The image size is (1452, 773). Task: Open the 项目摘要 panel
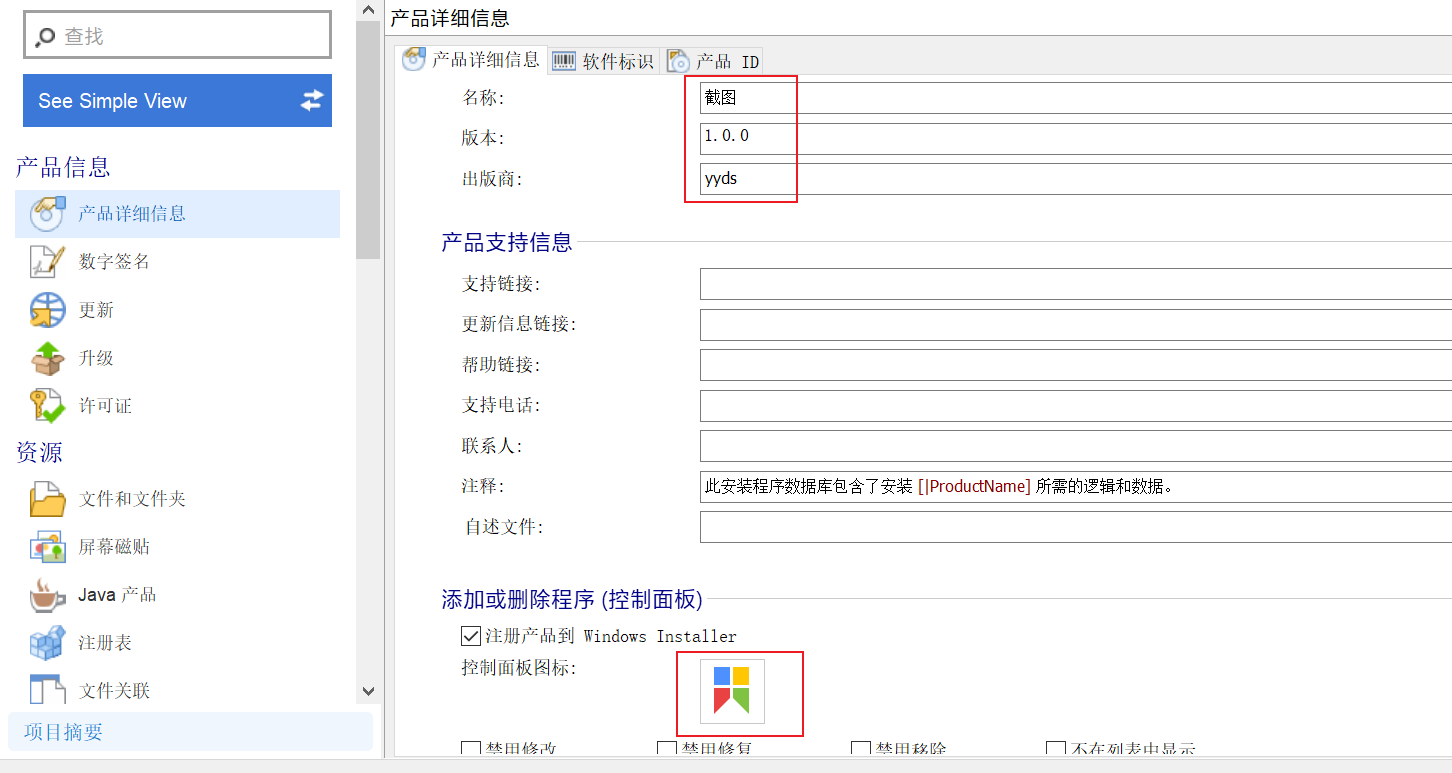click(x=190, y=732)
